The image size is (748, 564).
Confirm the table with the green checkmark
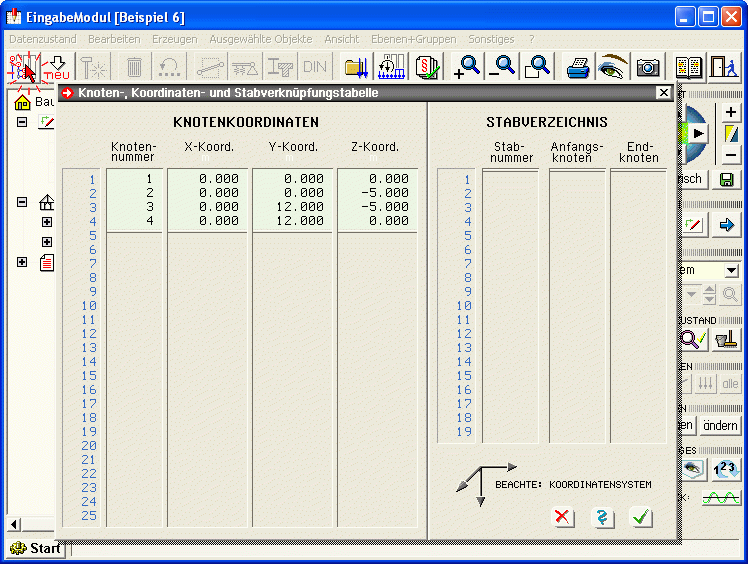[641, 517]
